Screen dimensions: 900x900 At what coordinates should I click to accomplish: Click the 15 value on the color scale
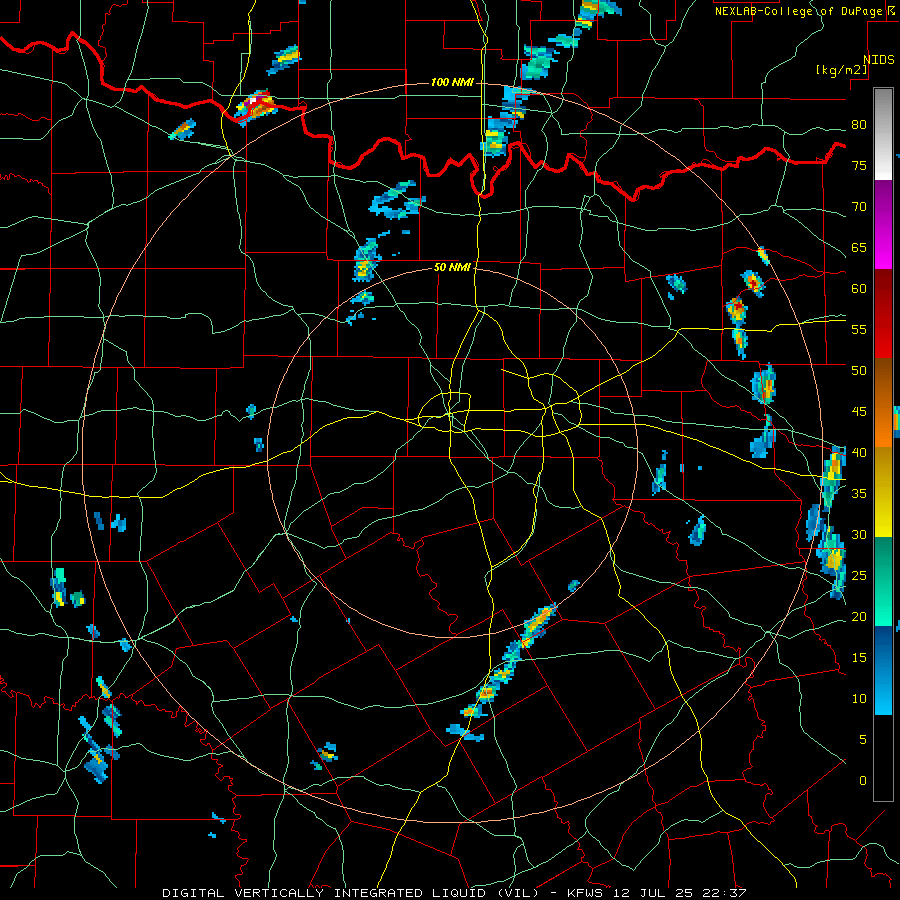click(859, 658)
